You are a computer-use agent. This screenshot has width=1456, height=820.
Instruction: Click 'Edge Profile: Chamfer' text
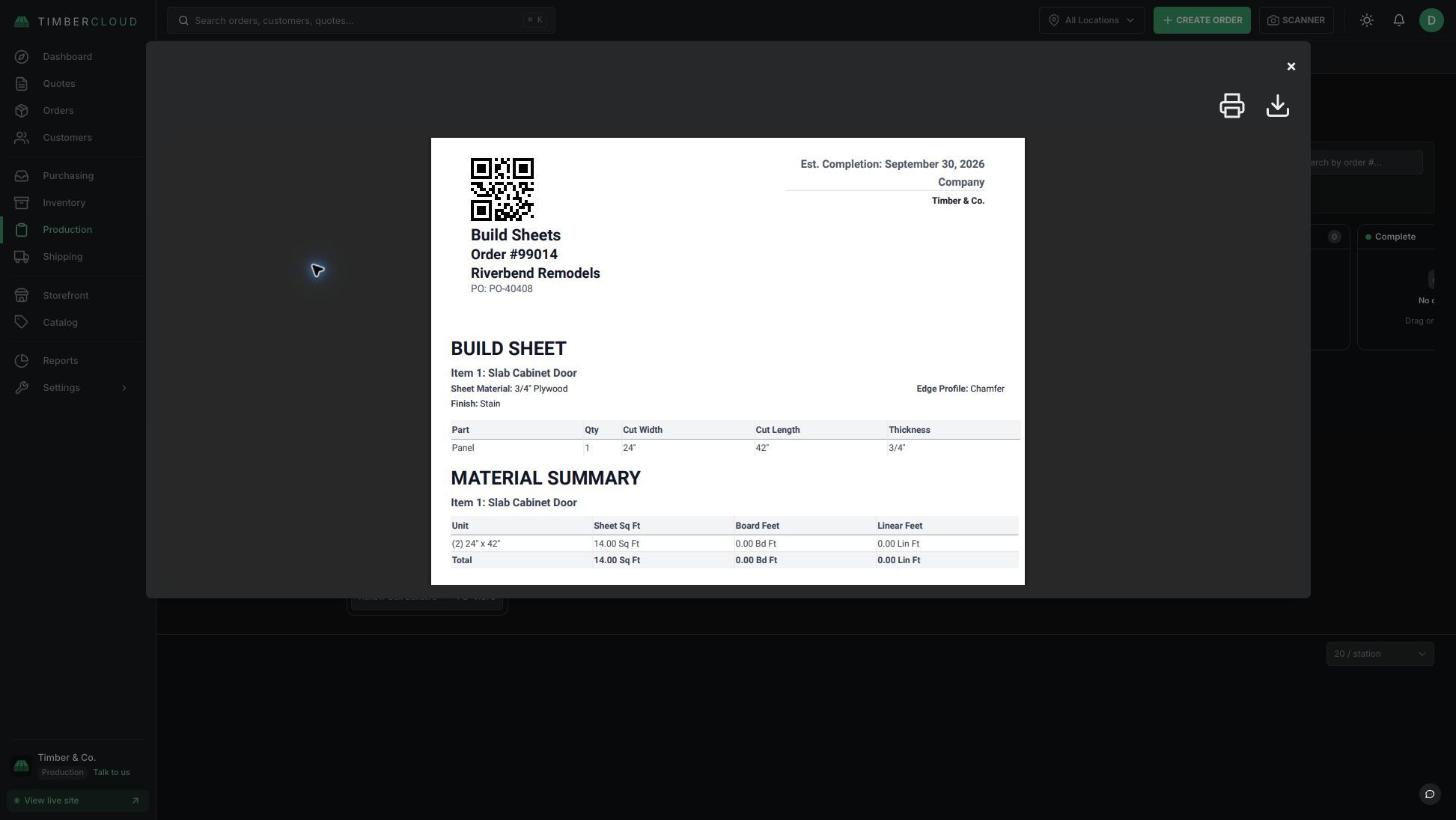click(960, 389)
